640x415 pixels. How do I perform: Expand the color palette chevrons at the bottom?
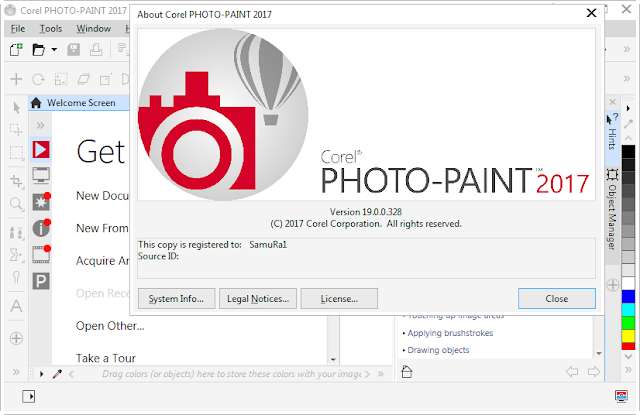click(629, 371)
